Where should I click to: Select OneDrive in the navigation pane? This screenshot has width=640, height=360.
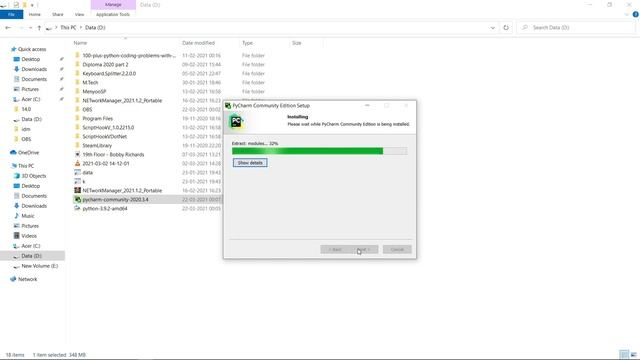pyautogui.click(x=28, y=152)
